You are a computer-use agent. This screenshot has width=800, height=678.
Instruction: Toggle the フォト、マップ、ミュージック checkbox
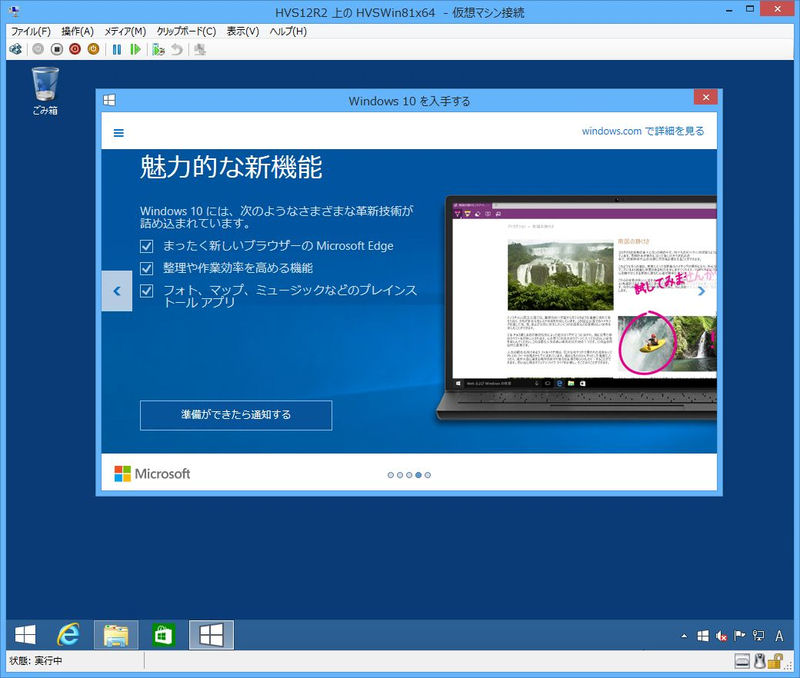tap(146, 291)
